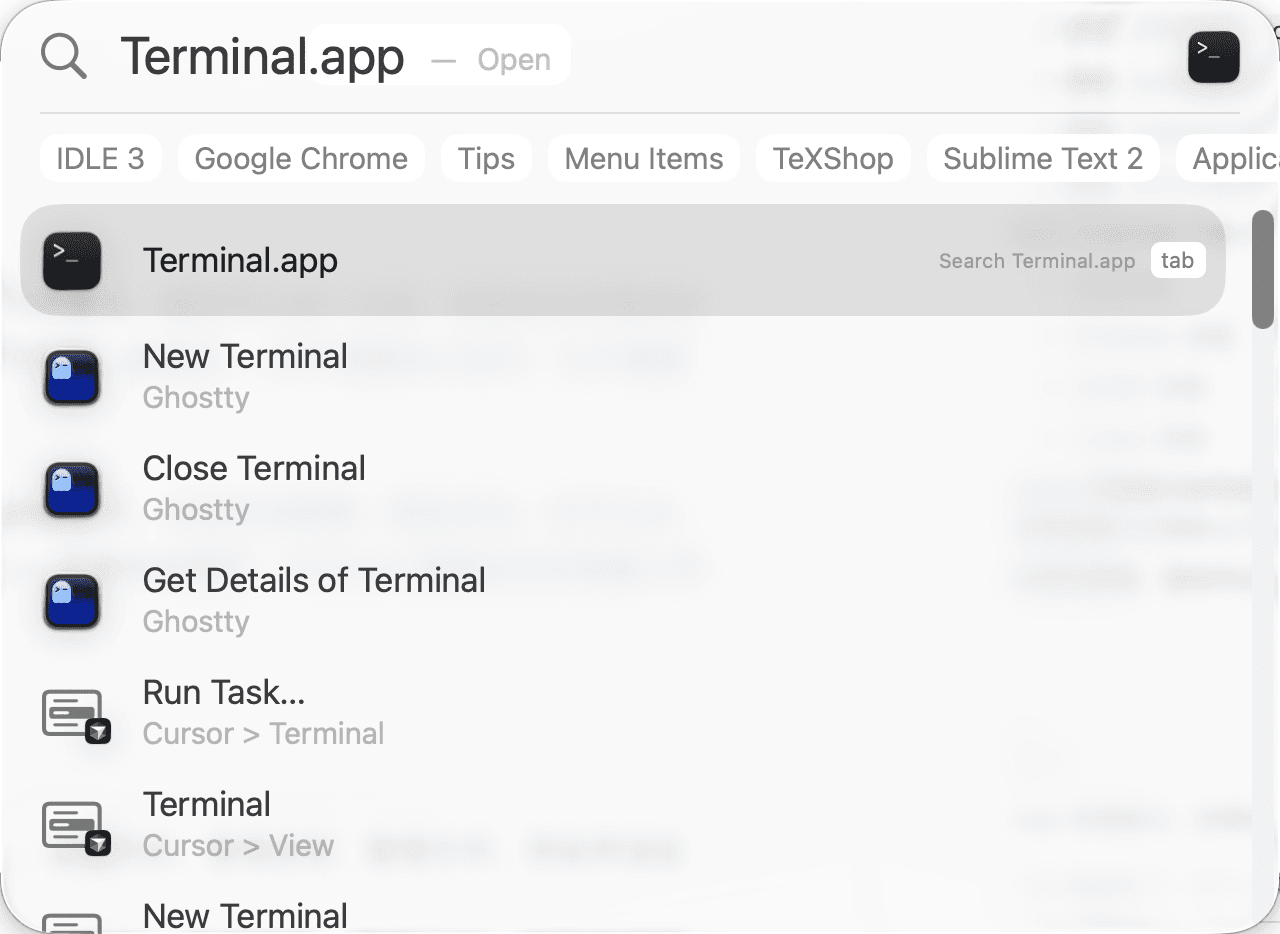
Task: Click Search Terminal.app hint text
Action: pyautogui.click(x=1036, y=260)
